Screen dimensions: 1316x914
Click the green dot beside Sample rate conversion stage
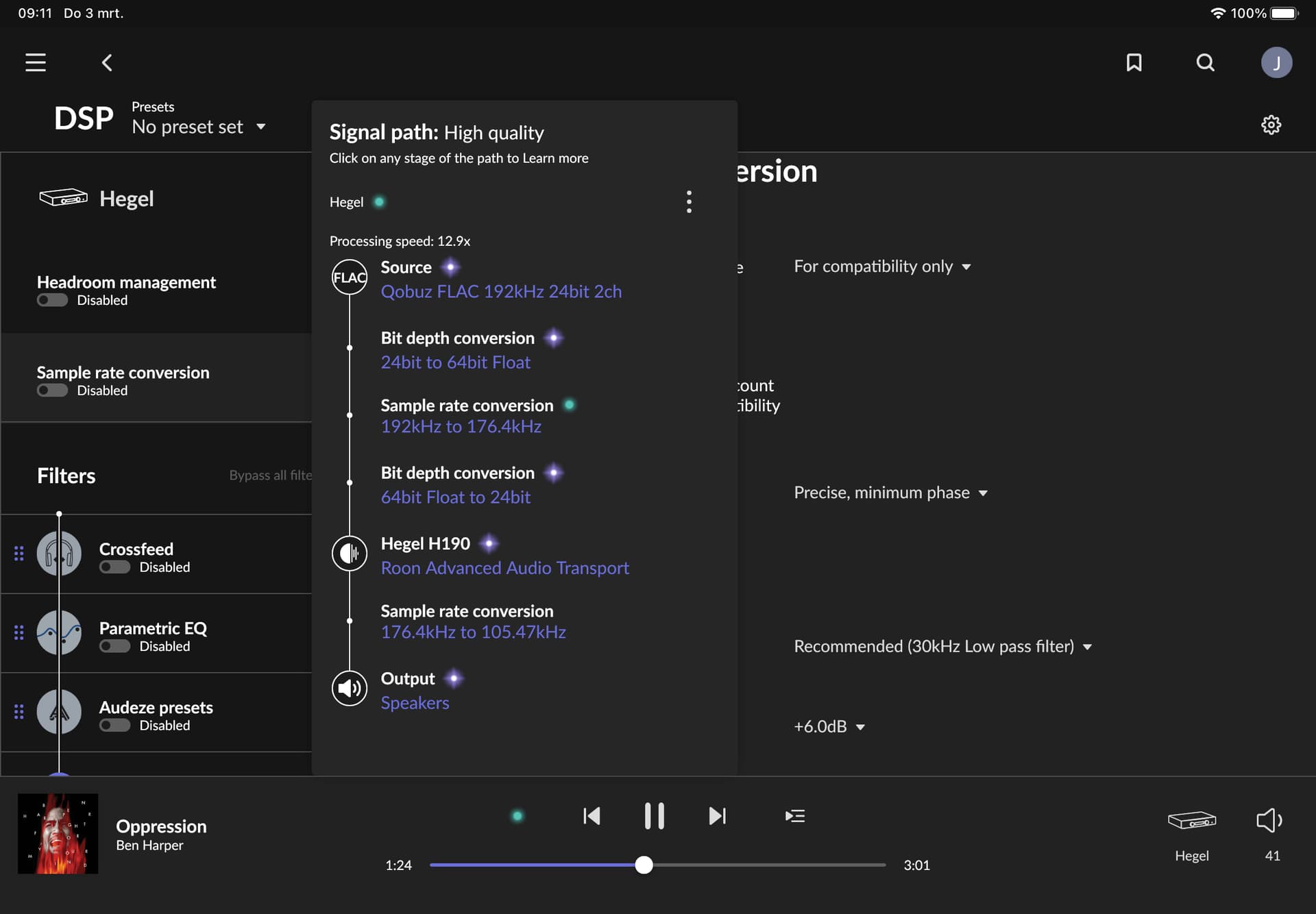tap(569, 405)
